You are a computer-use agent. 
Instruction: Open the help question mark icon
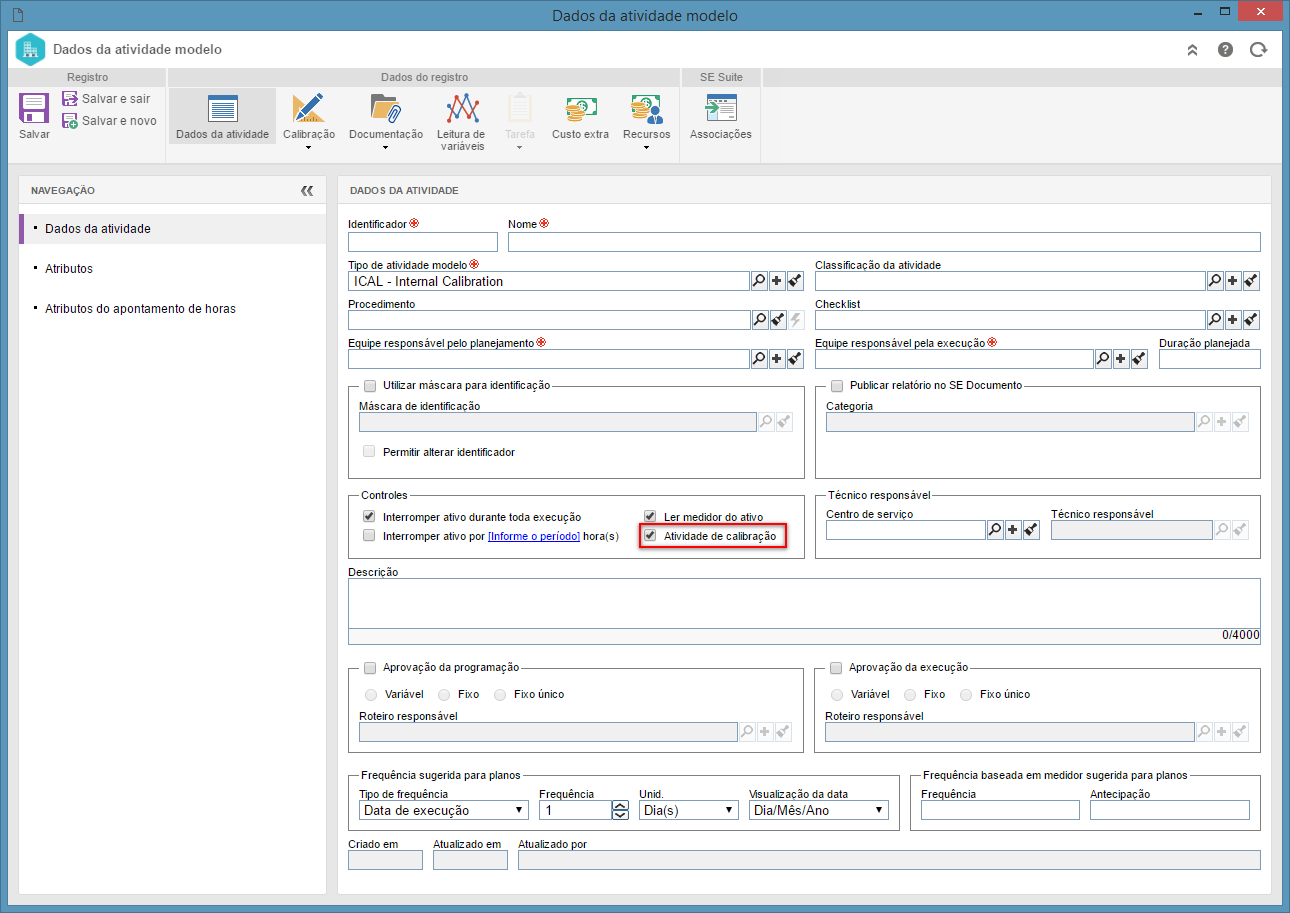[x=1225, y=50]
